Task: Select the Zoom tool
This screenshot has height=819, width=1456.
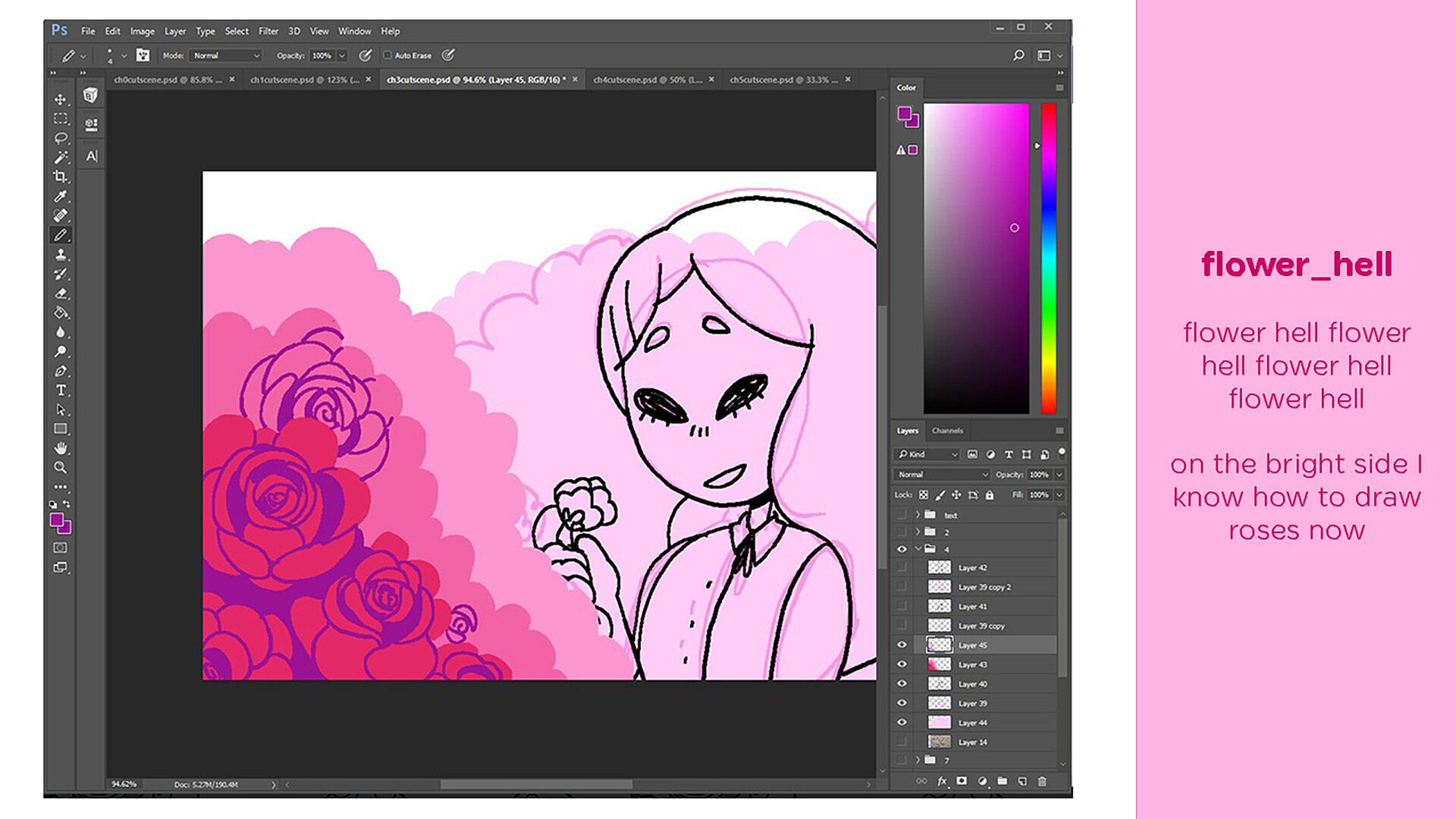Action: [61, 468]
